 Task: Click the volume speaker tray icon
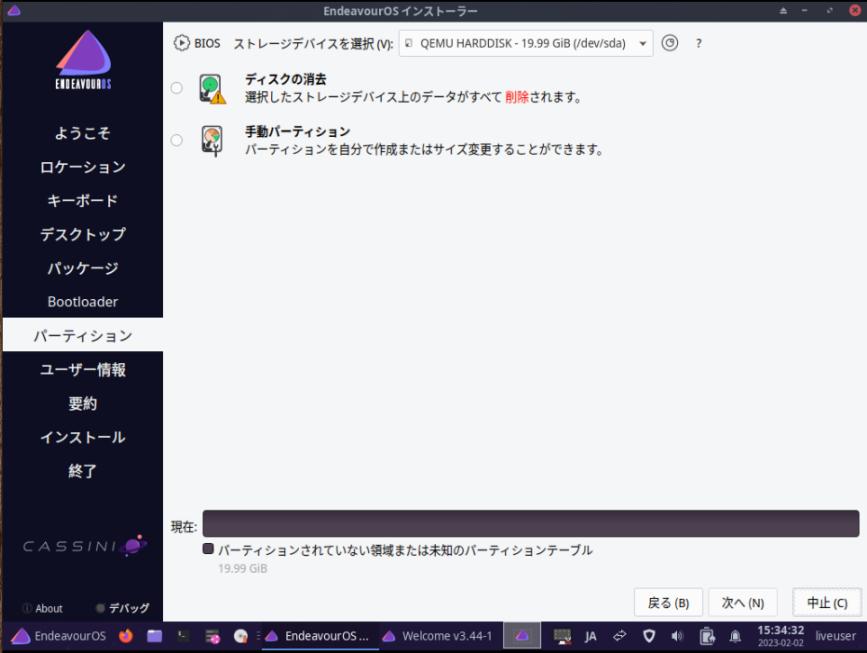point(677,636)
